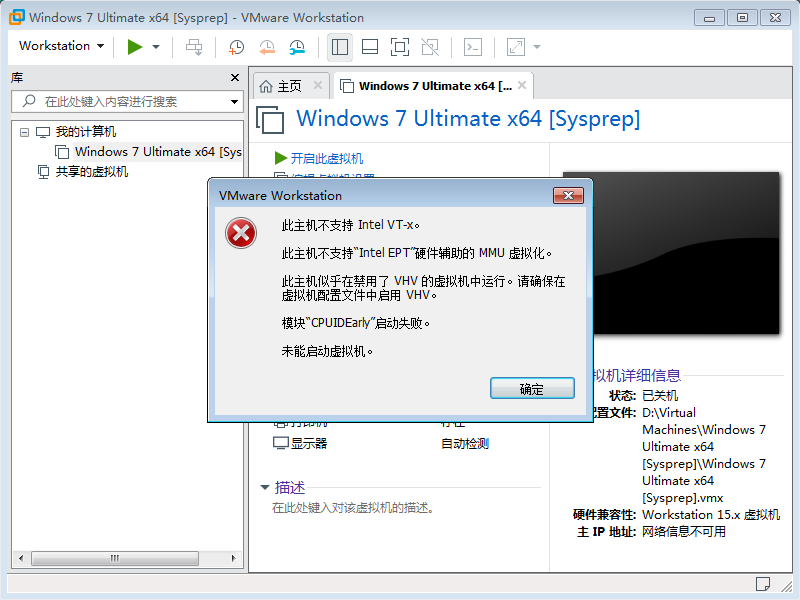Click the take snapshot clock icon
Viewport: 800px width, 600px height.
click(236, 47)
